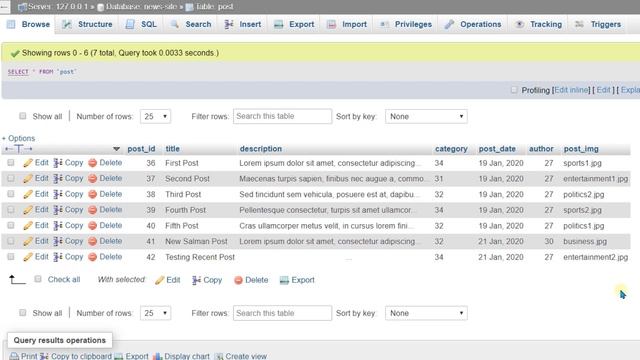The width and height of the screenshot is (640, 360).
Task: Click With selected red Delete icon
Action: (x=238, y=280)
